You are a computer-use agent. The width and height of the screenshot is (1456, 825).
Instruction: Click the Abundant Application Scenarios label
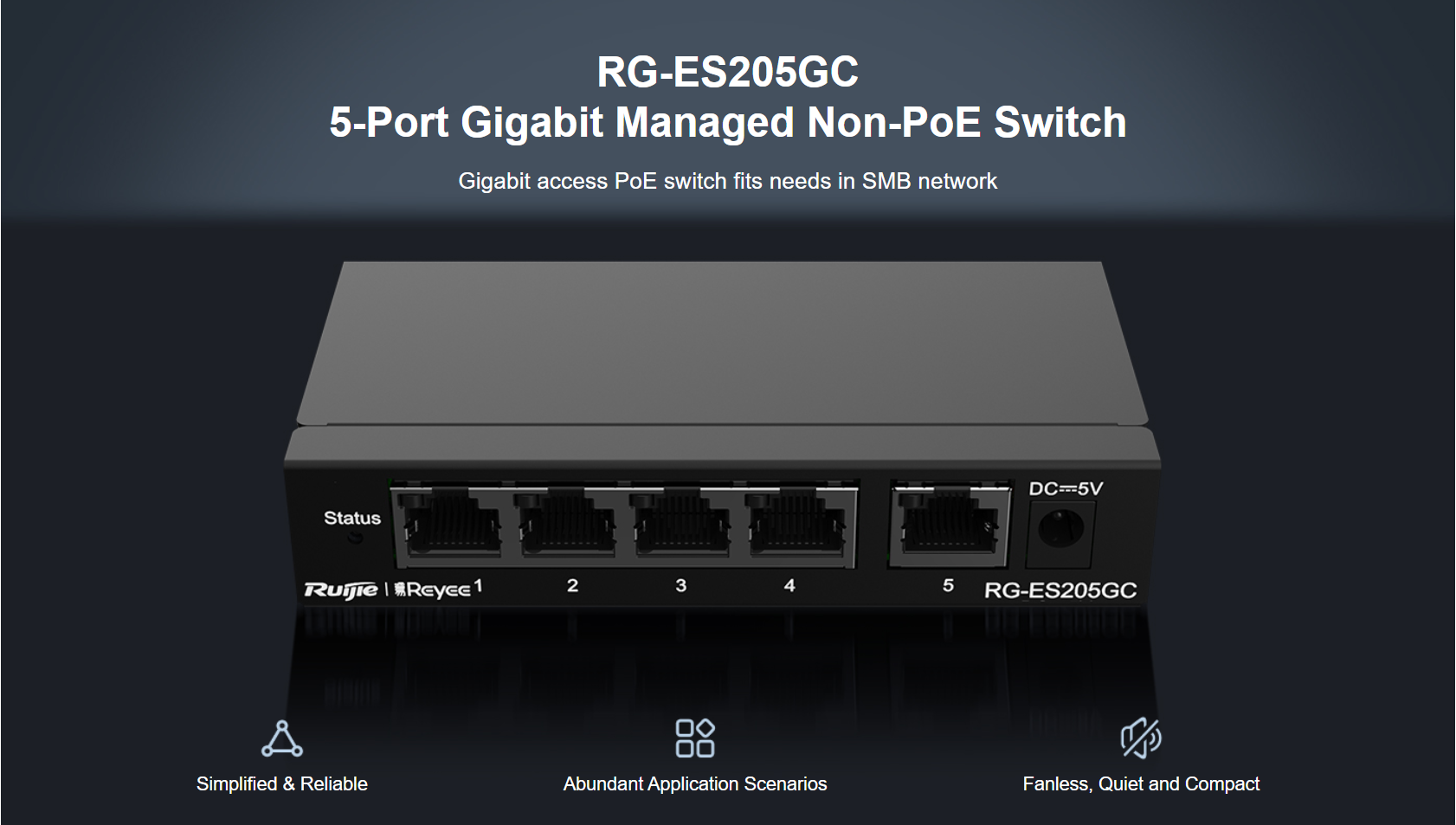695,783
